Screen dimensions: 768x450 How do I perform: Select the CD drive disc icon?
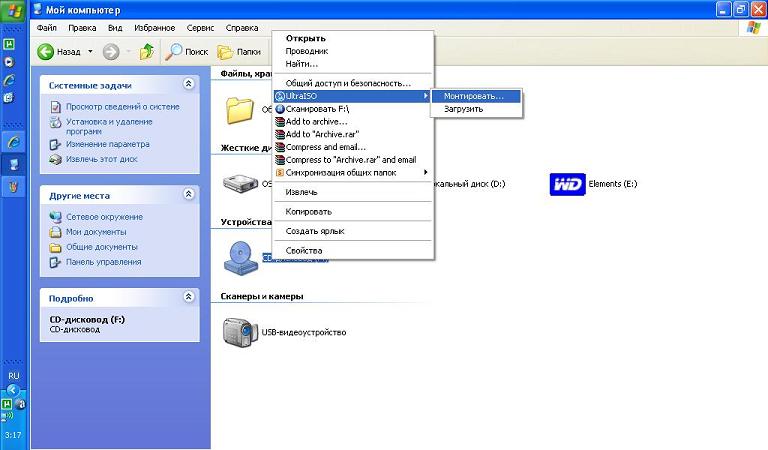(241, 256)
